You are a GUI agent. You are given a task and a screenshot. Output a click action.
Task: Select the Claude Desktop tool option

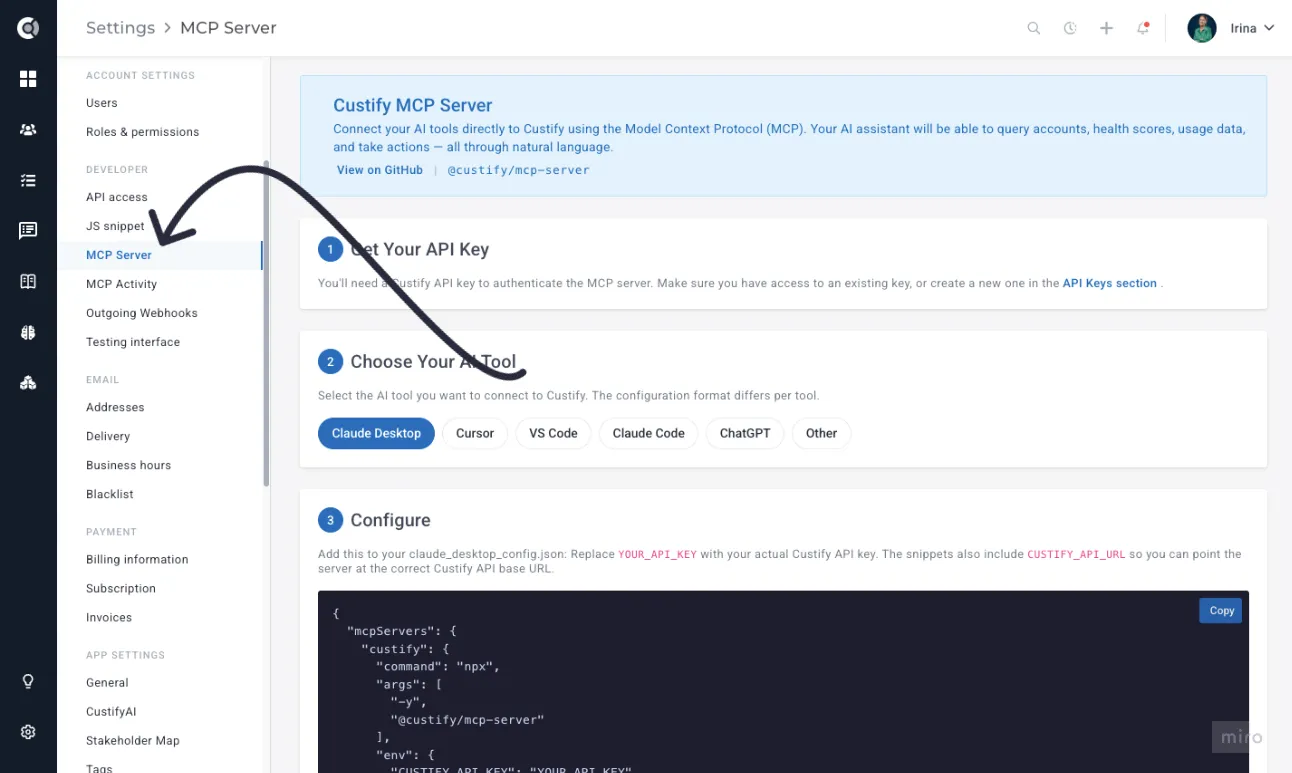[376, 433]
